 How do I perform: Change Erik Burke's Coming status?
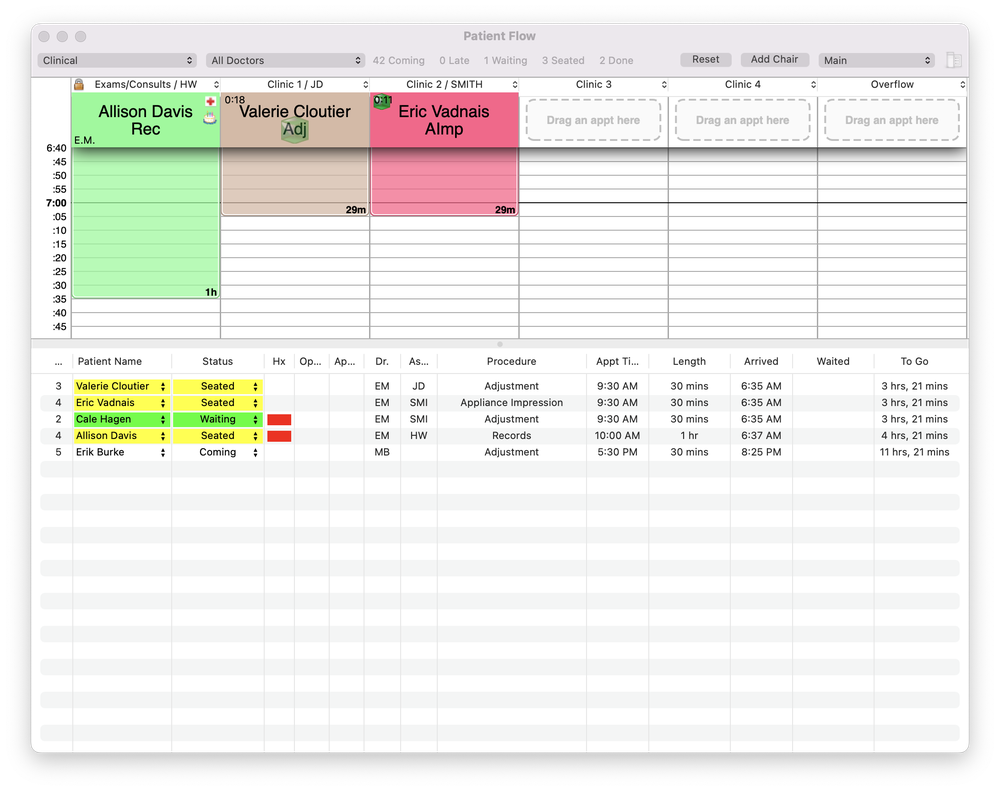click(x=217, y=452)
